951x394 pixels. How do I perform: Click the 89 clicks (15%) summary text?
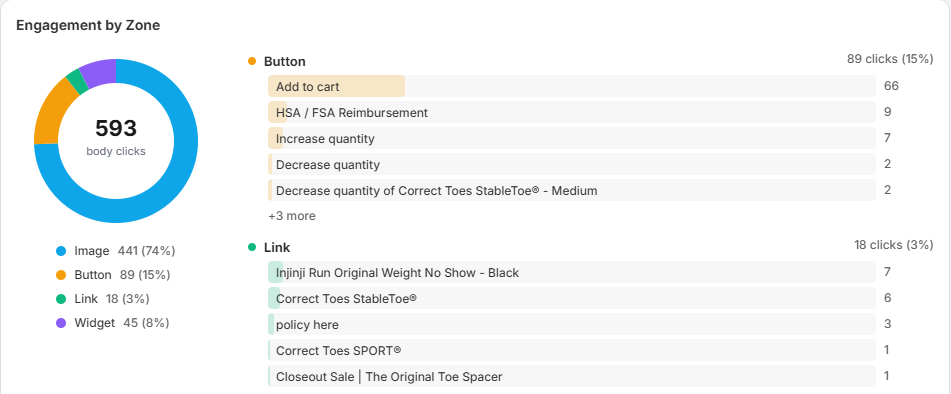(890, 59)
